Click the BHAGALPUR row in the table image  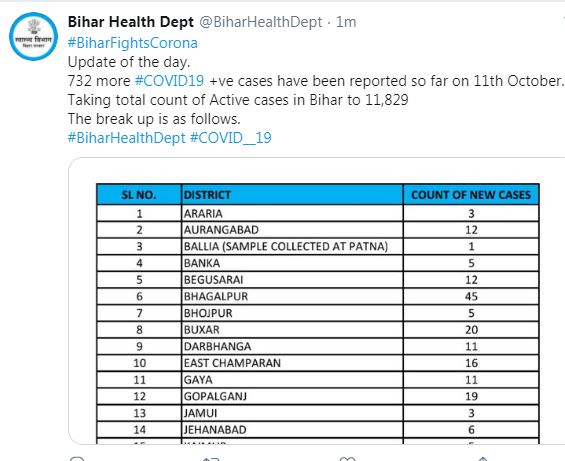coord(318,296)
